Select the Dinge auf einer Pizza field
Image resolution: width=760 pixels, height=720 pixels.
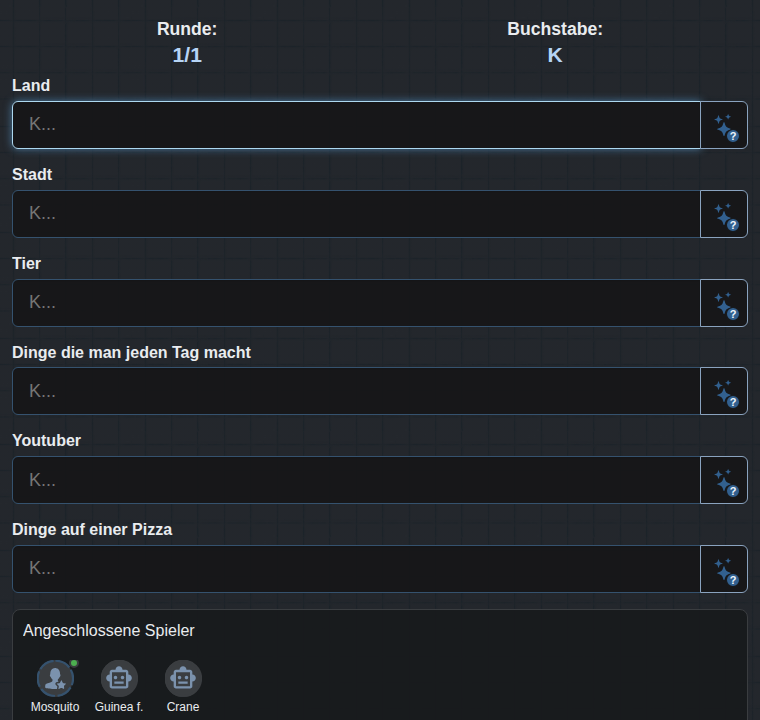pyautogui.click(x=356, y=569)
